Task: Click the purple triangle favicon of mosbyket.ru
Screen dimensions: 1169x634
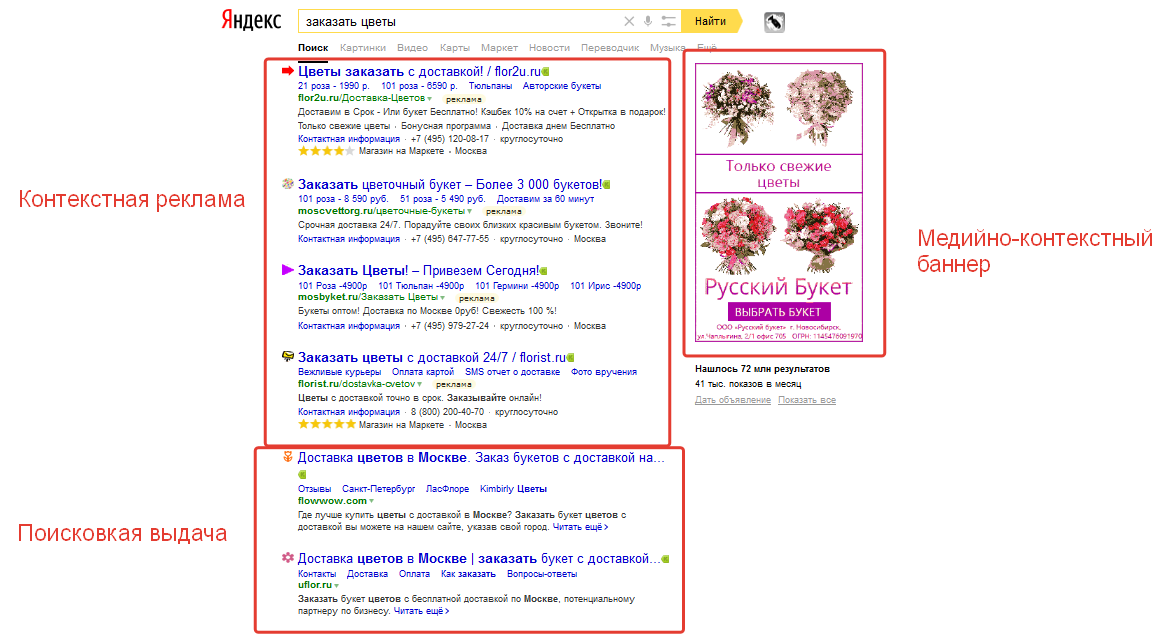Action: point(288,270)
